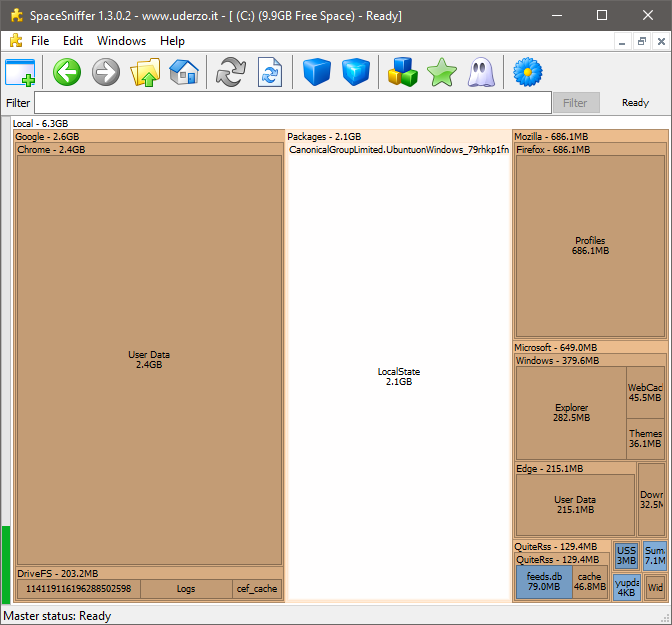Select the small Wid folder block

[x=655, y=587]
